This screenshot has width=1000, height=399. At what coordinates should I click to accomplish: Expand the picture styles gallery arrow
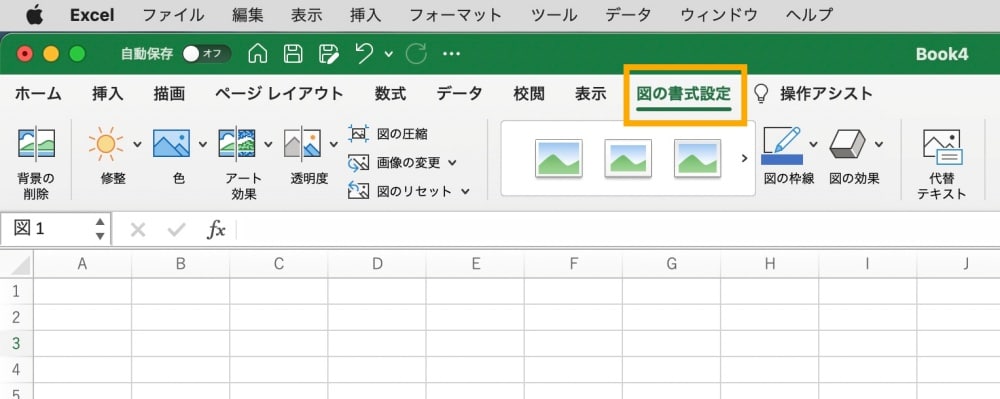pyautogui.click(x=744, y=158)
